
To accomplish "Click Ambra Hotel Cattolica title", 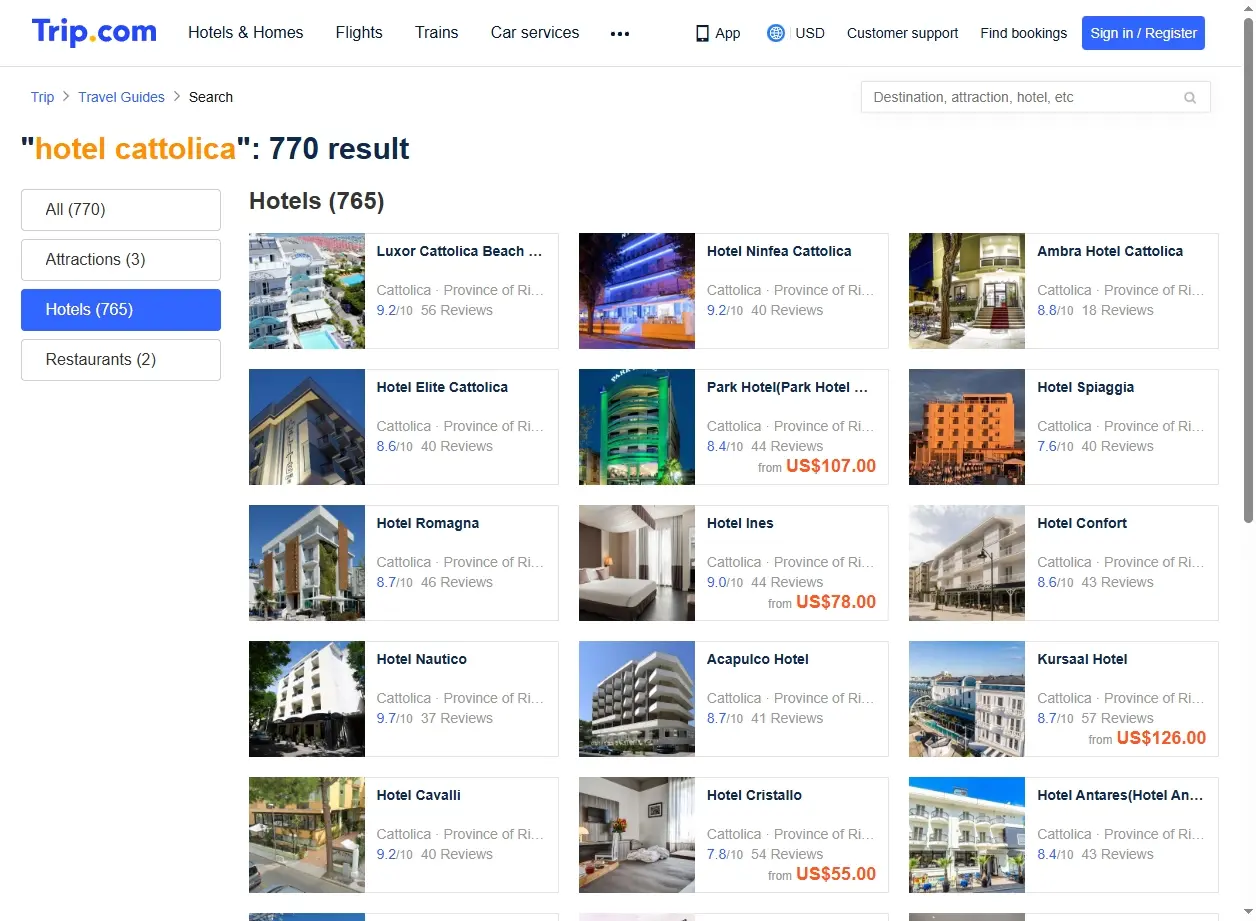I will [1110, 252].
